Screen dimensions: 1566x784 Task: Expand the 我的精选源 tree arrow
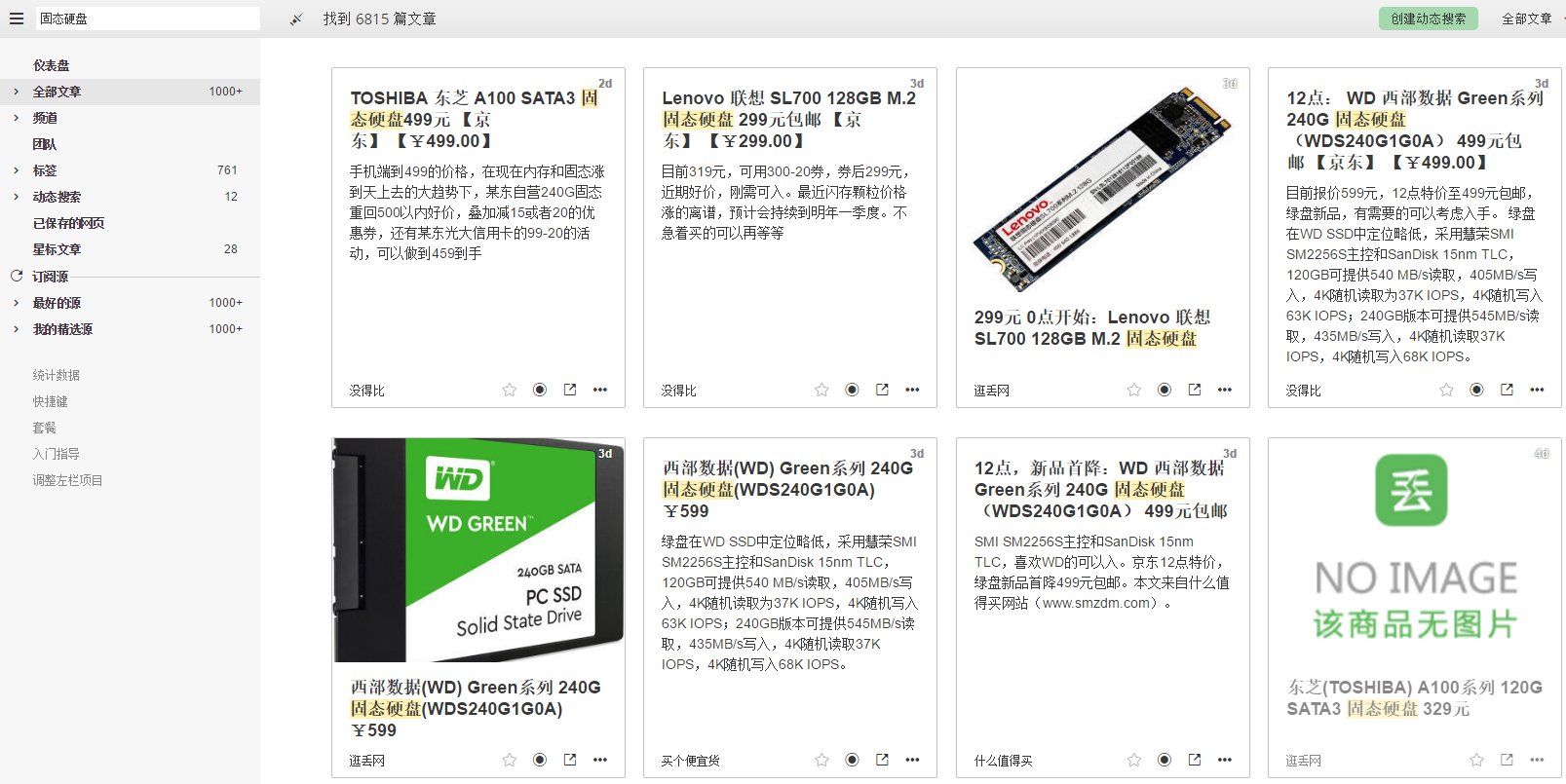point(16,329)
